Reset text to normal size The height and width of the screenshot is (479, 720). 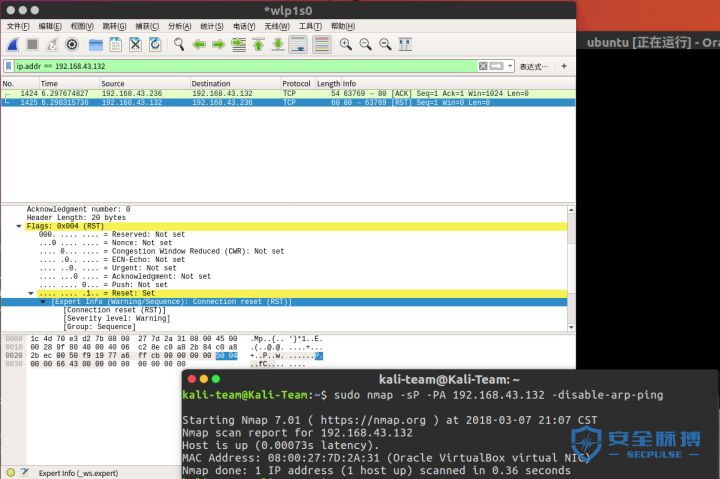[x=385, y=45]
